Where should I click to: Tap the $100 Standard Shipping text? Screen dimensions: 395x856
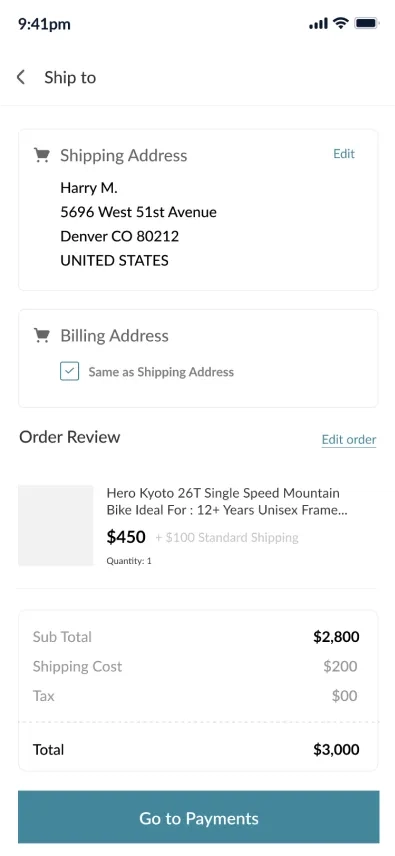227,538
